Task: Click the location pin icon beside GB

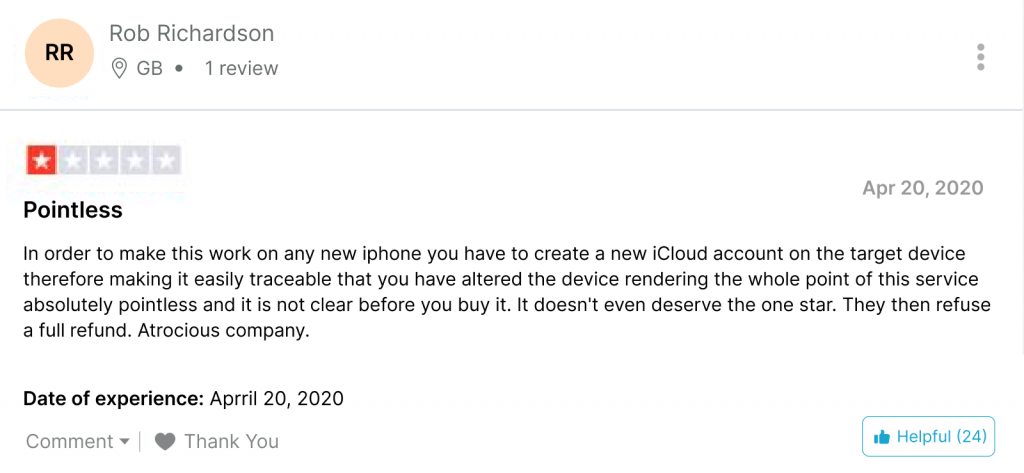Action: (119, 68)
